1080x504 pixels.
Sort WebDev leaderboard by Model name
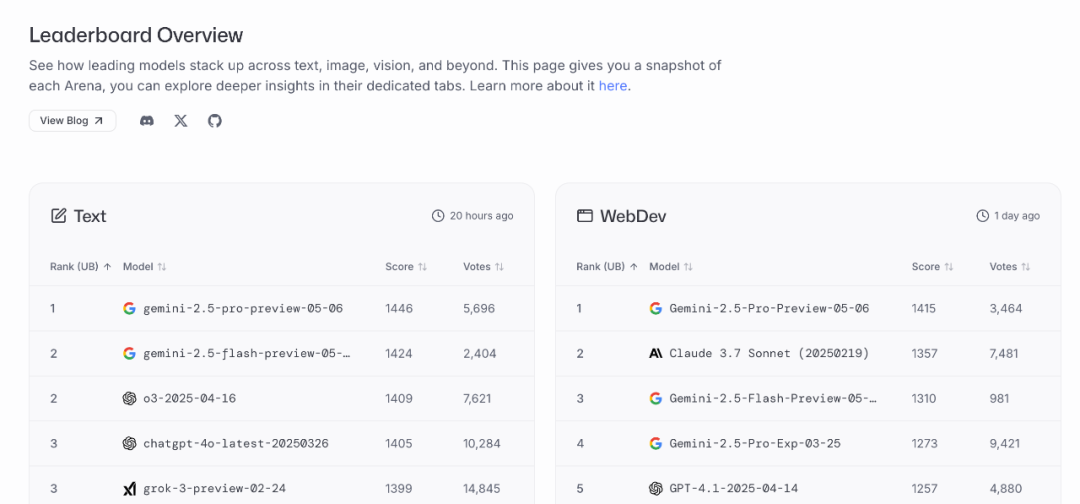(x=671, y=266)
